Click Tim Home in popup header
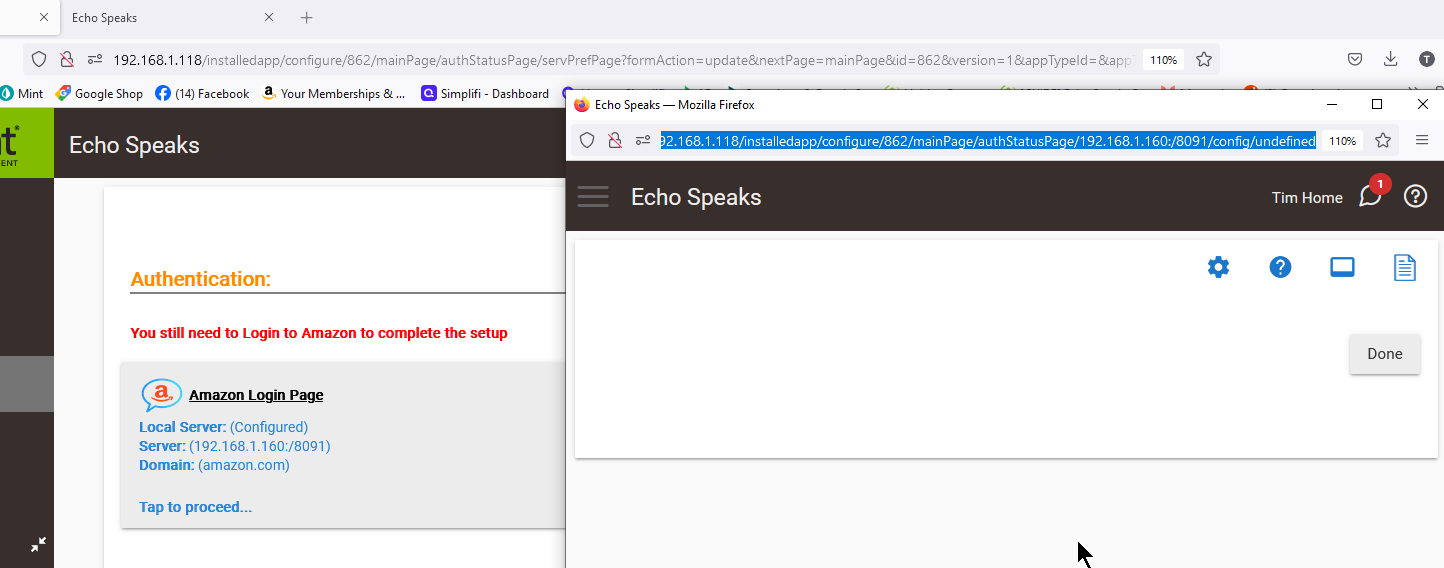The height and width of the screenshot is (568, 1444). 1307,197
